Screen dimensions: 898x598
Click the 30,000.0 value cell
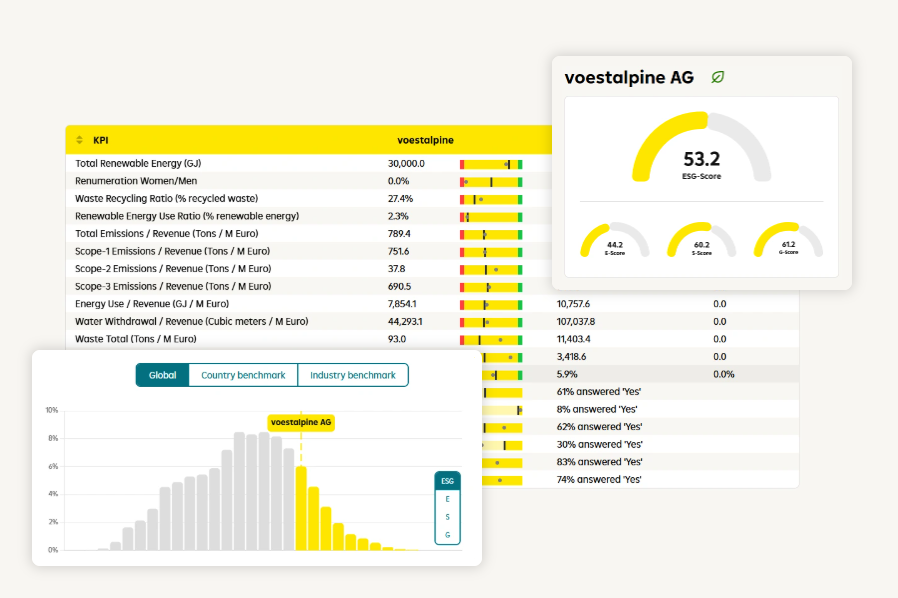(406, 164)
